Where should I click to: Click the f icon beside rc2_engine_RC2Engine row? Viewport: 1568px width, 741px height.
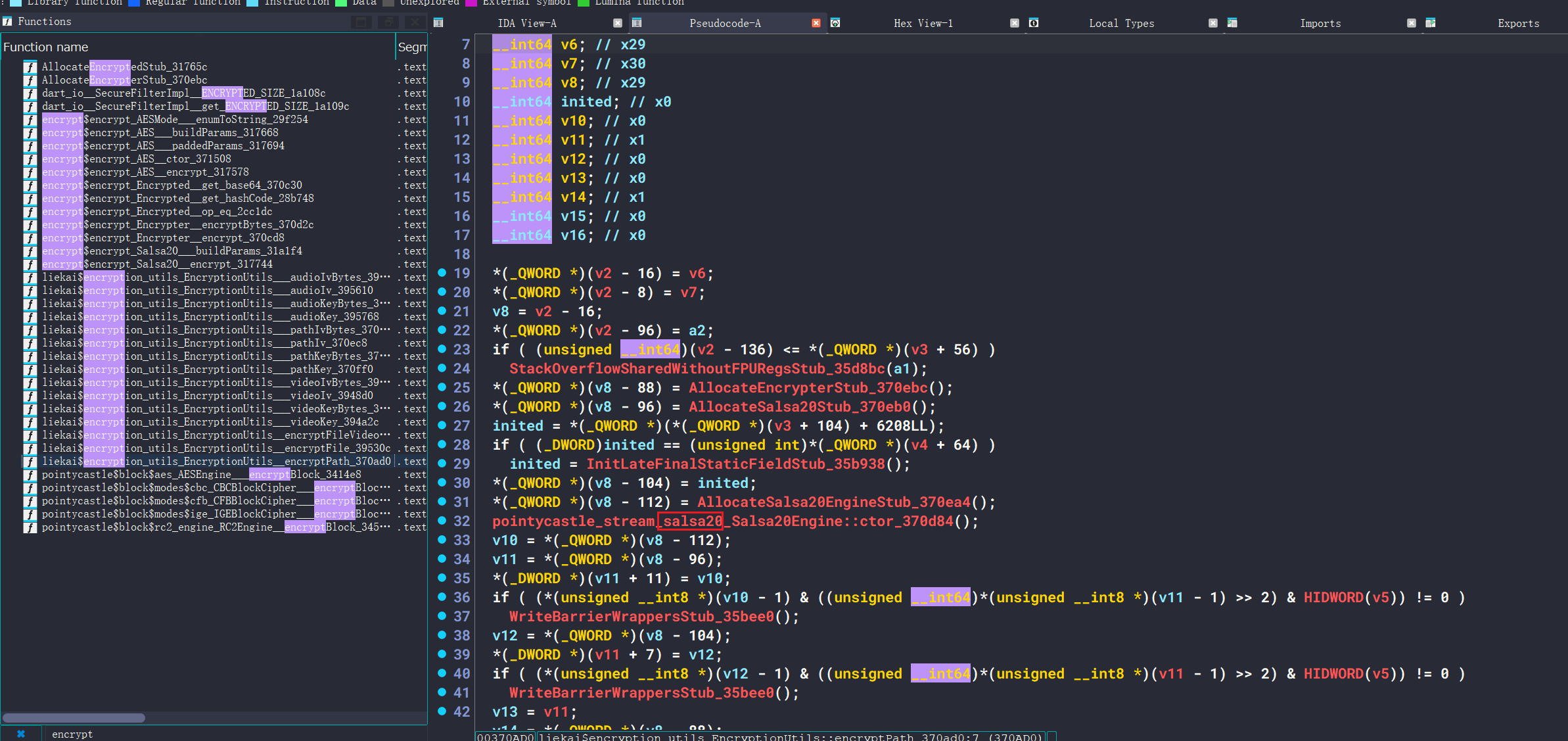pos(30,527)
